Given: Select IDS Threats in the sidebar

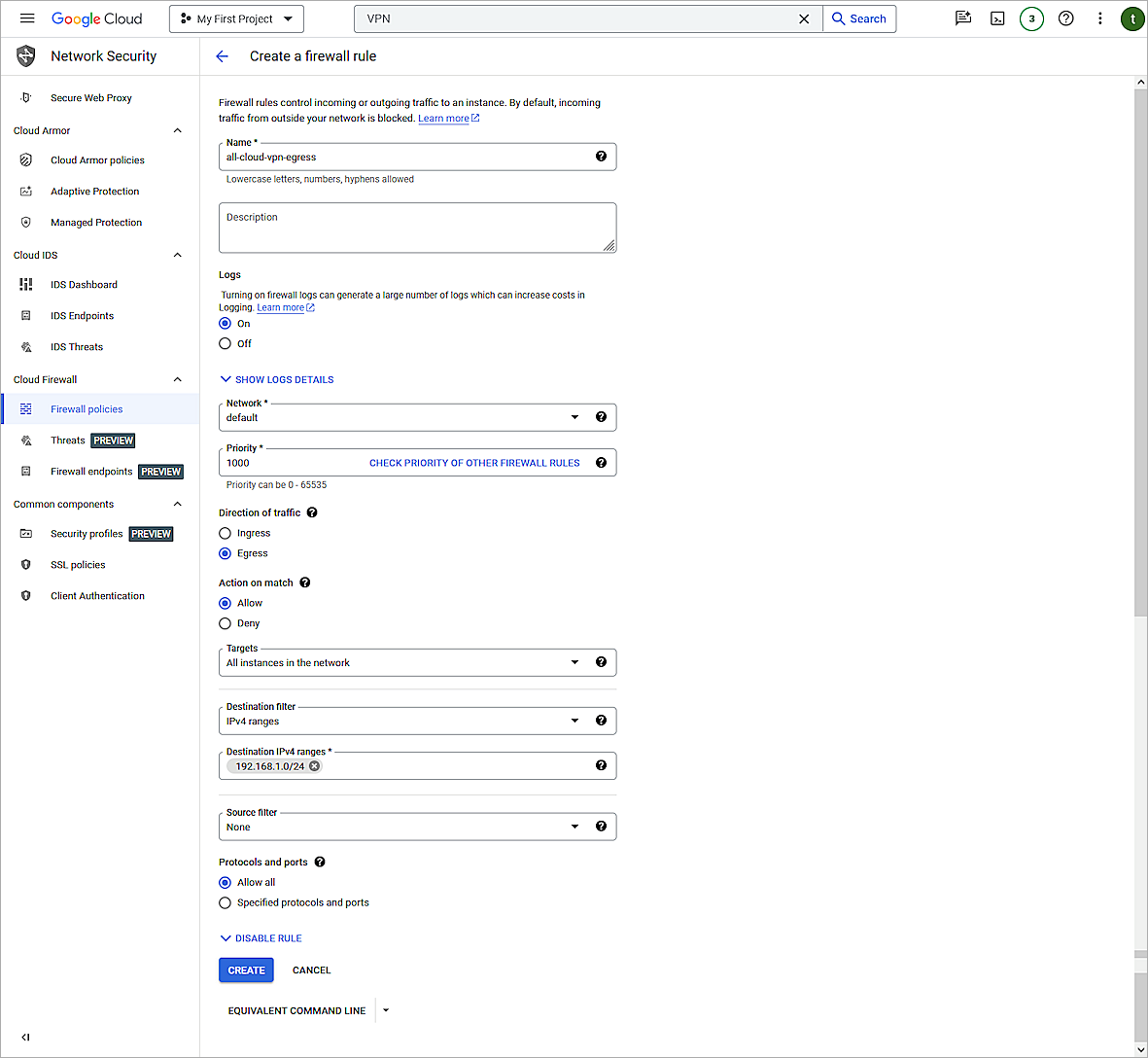Looking at the screenshot, I should 77,346.
